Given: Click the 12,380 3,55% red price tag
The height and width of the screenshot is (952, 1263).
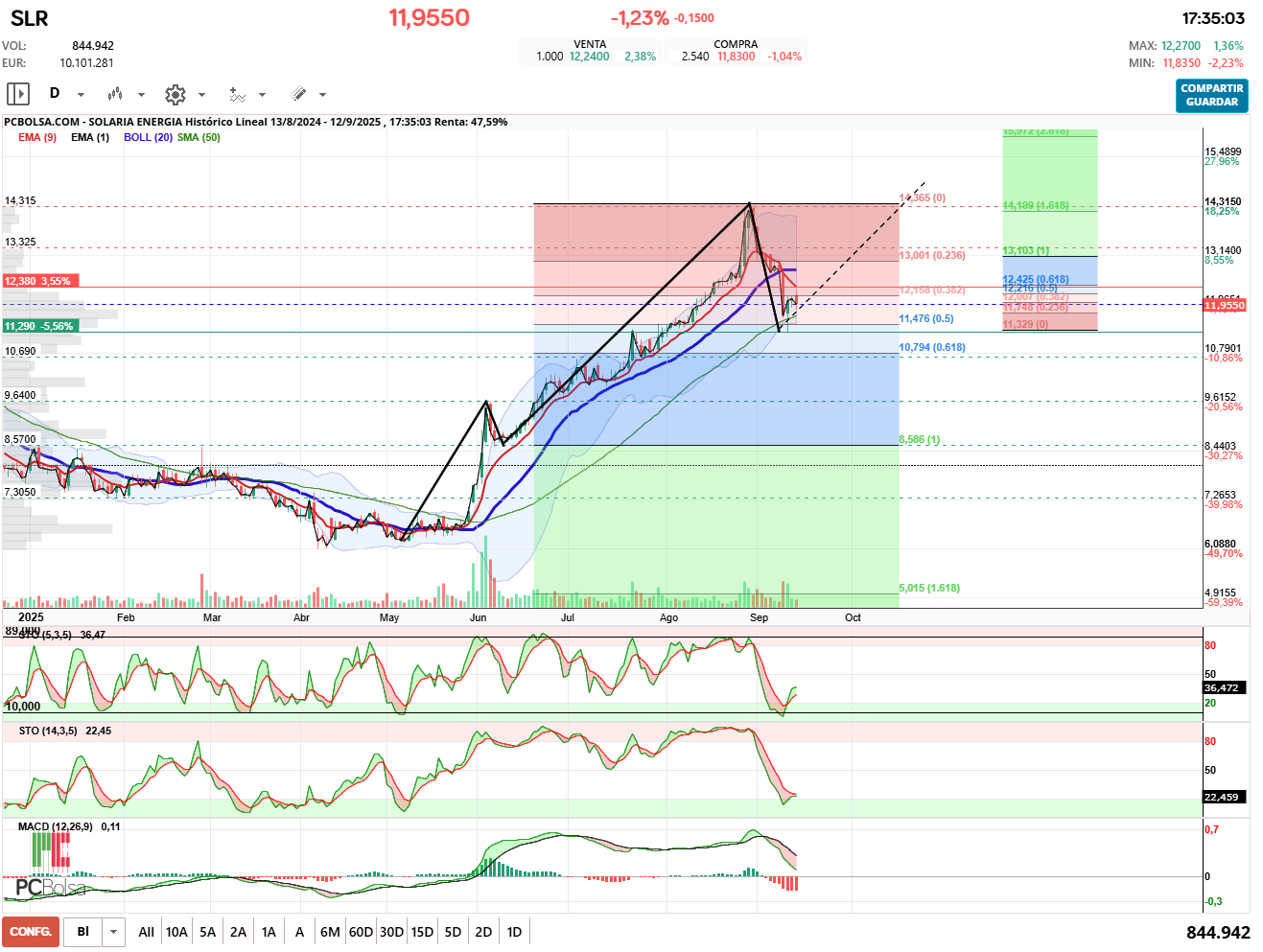Looking at the screenshot, I should pos(41,281).
